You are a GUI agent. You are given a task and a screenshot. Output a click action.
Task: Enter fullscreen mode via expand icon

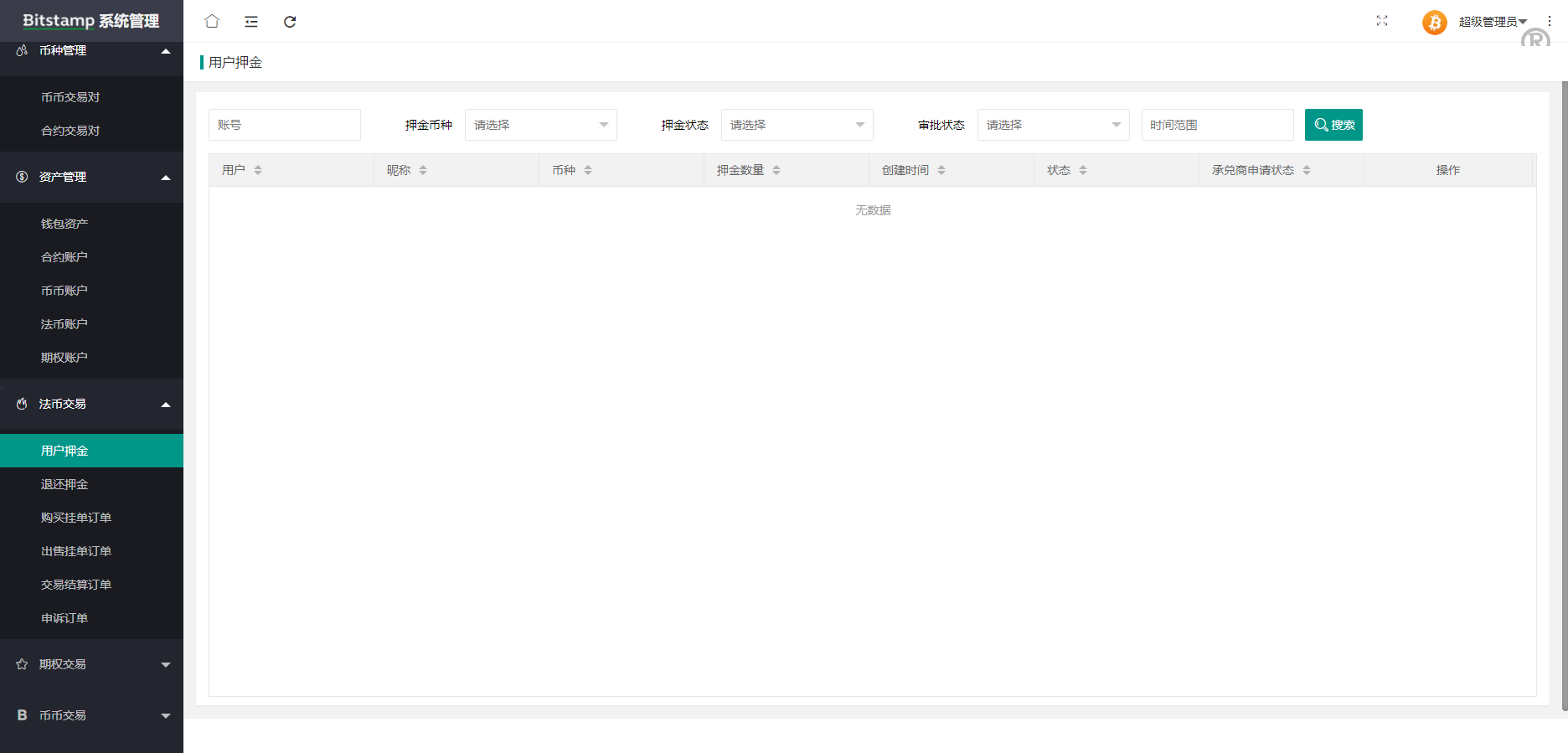coord(1382,21)
